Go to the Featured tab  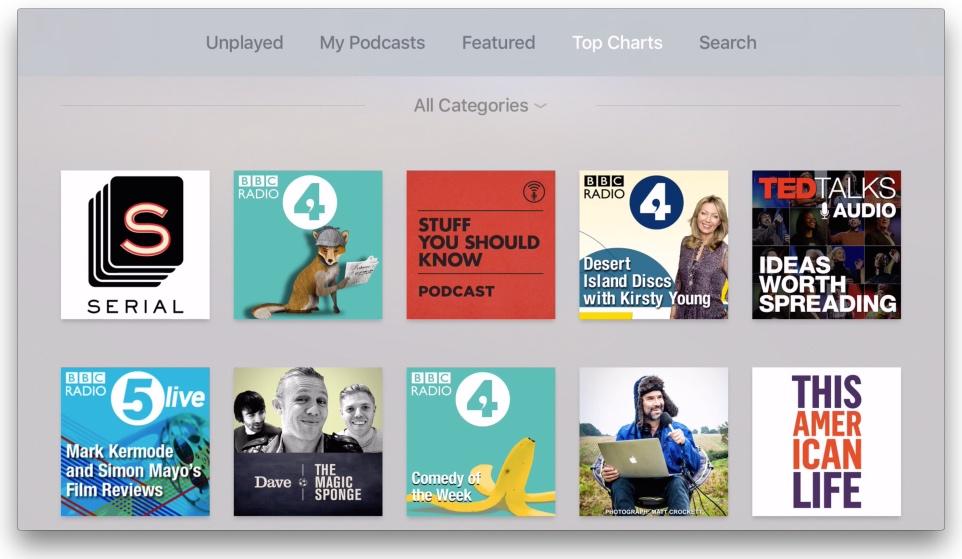click(498, 42)
